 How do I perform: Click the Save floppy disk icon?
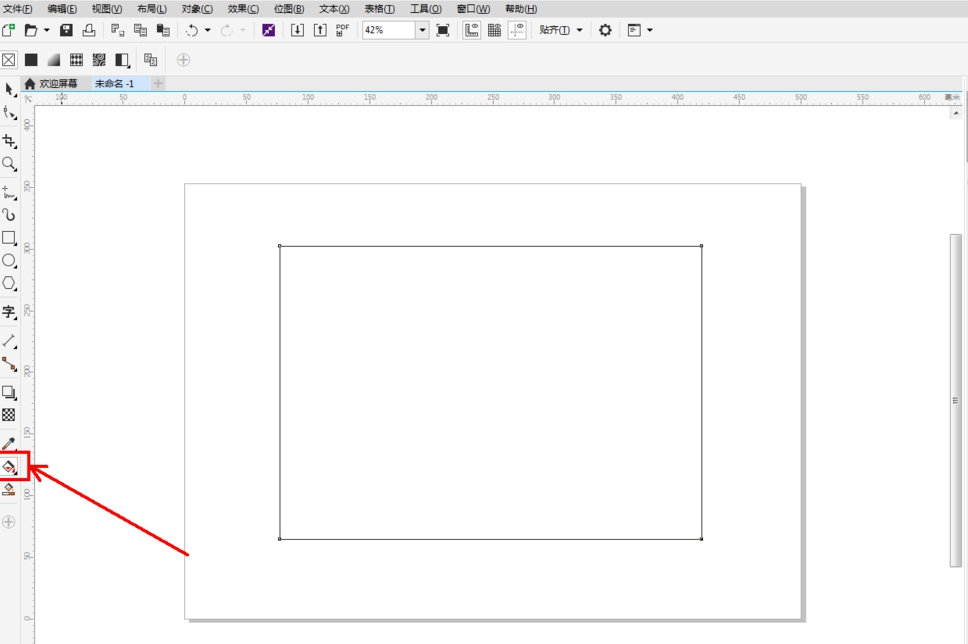click(67, 31)
